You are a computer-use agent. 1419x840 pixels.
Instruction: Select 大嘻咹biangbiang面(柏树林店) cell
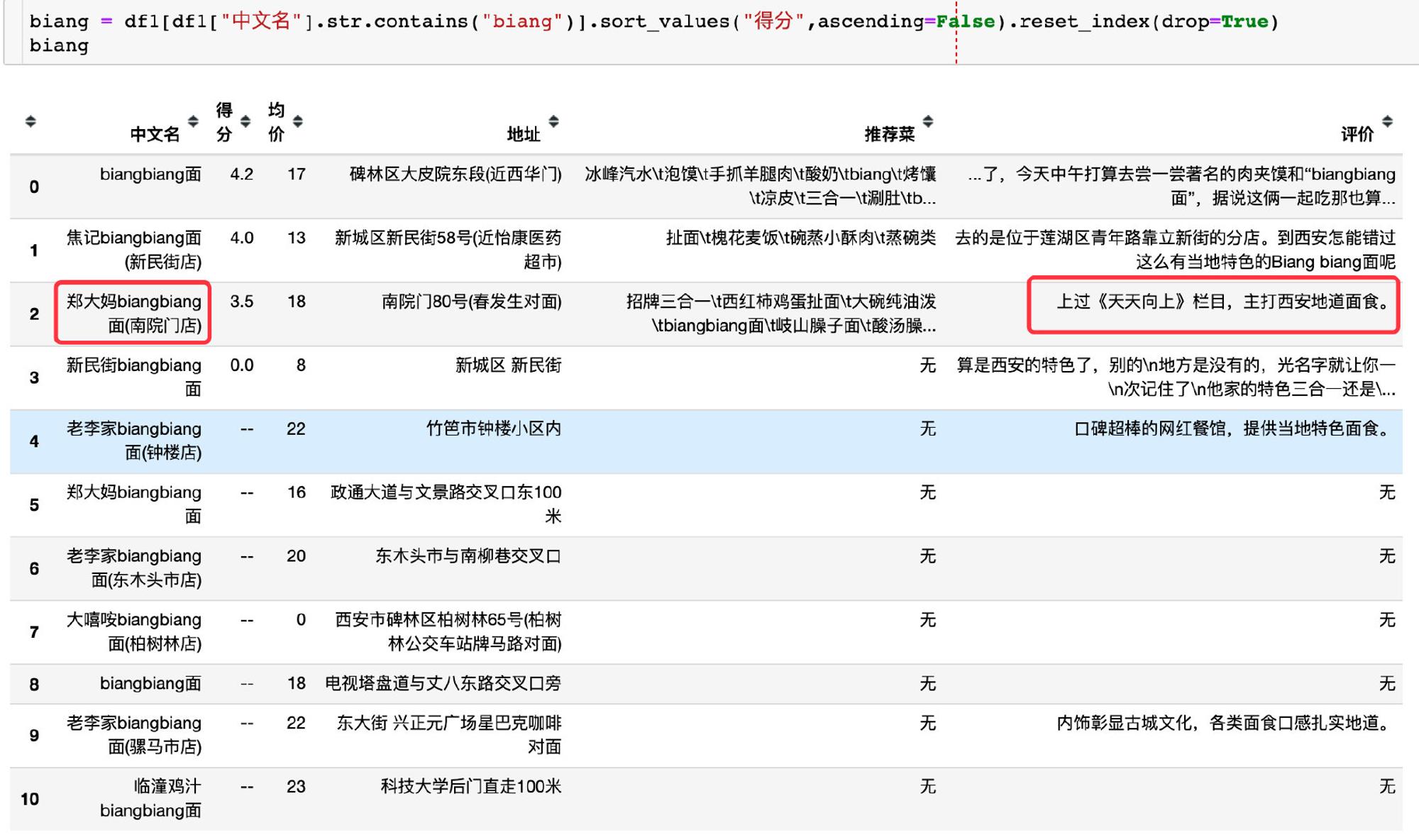point(134,631)
